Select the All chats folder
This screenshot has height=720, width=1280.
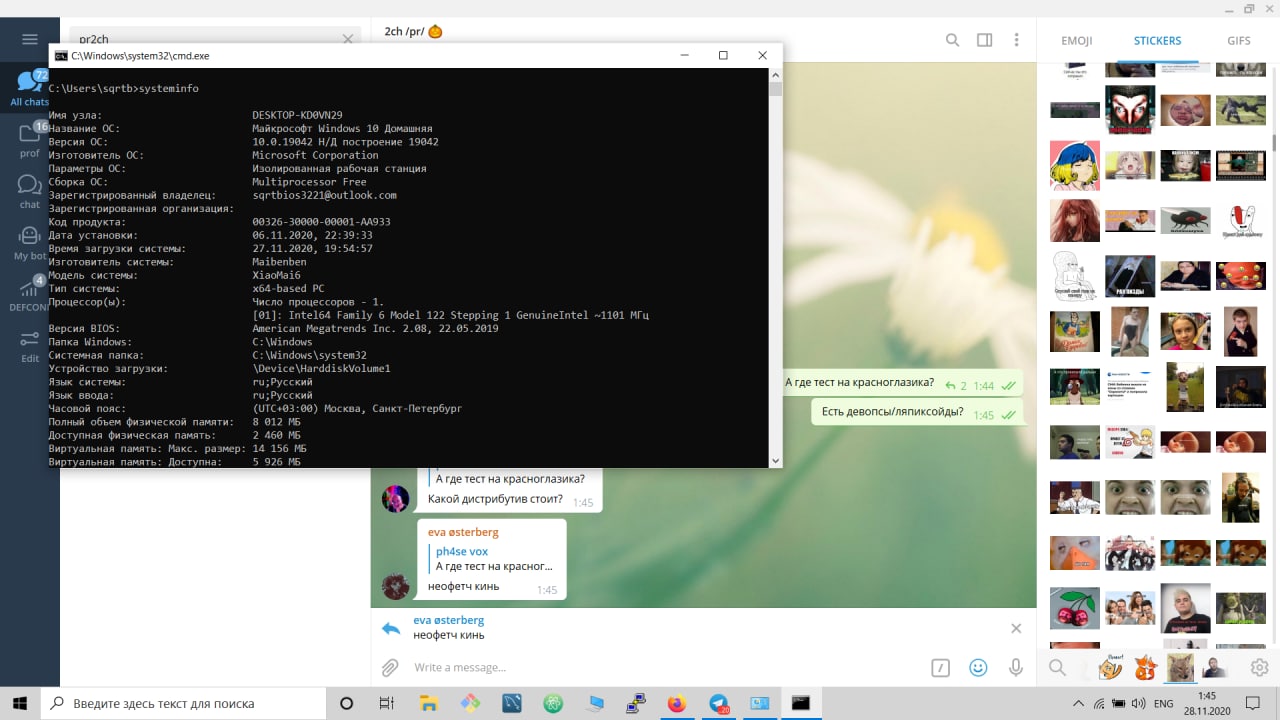(x=30, y=88)
